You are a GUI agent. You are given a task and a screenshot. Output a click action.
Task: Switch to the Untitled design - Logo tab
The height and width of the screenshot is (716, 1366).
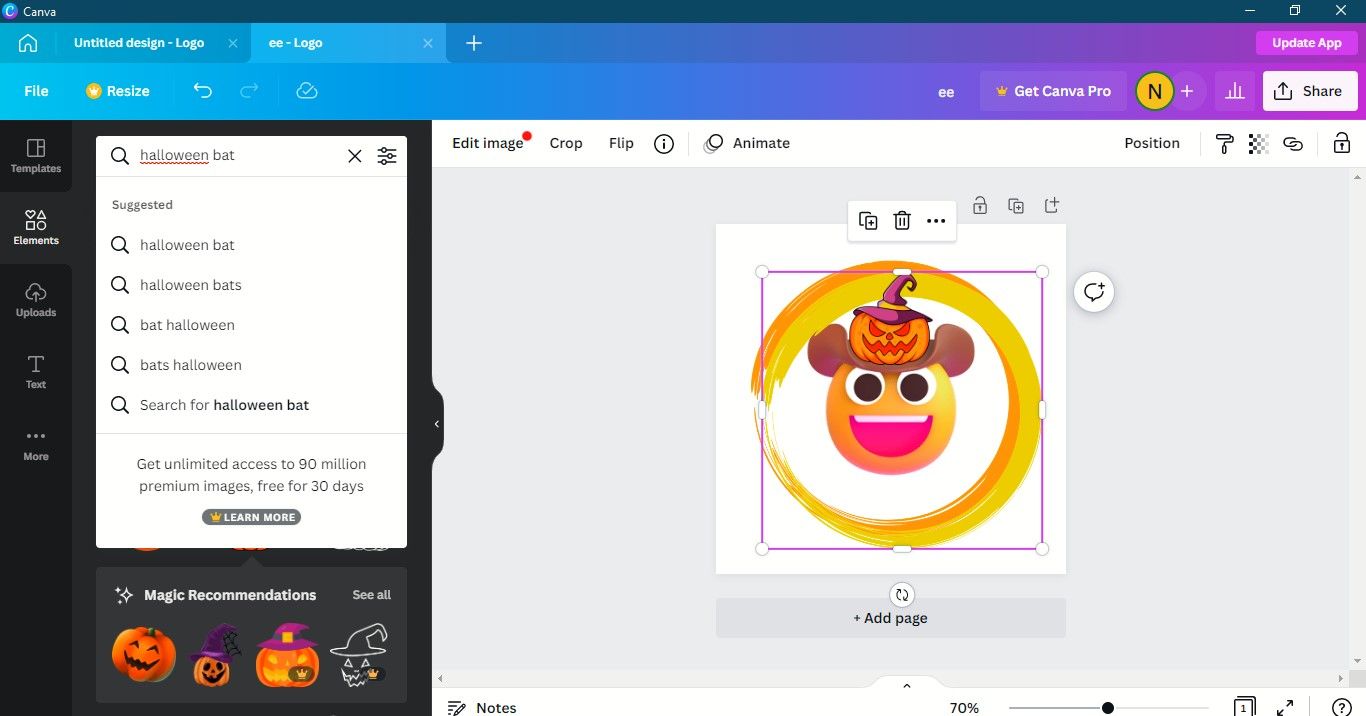click(139, 43)
